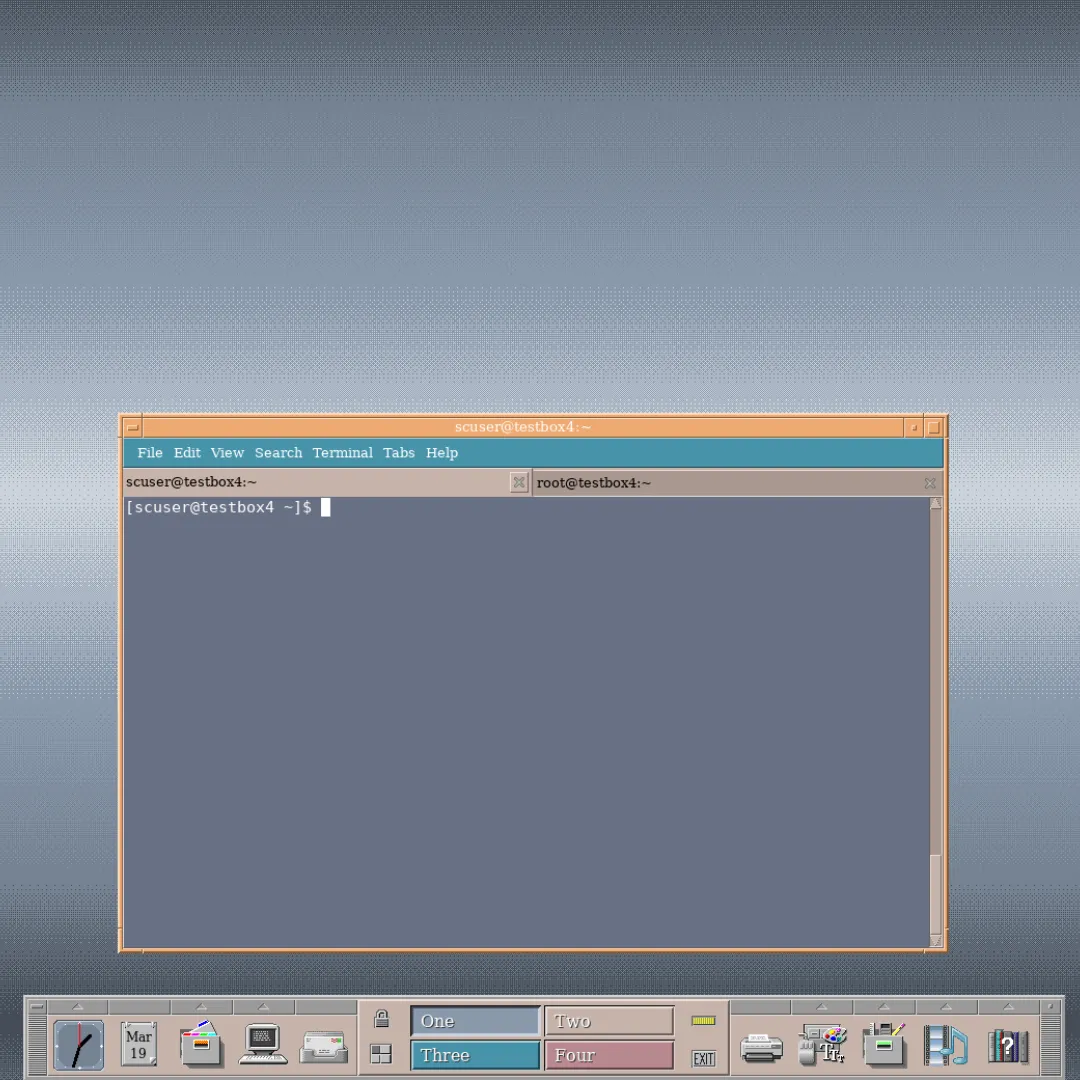The height and width of the screenshot is (1080, 1080).
Task: Expand the subpanel arrow above File Manager
Action: 201,1007
